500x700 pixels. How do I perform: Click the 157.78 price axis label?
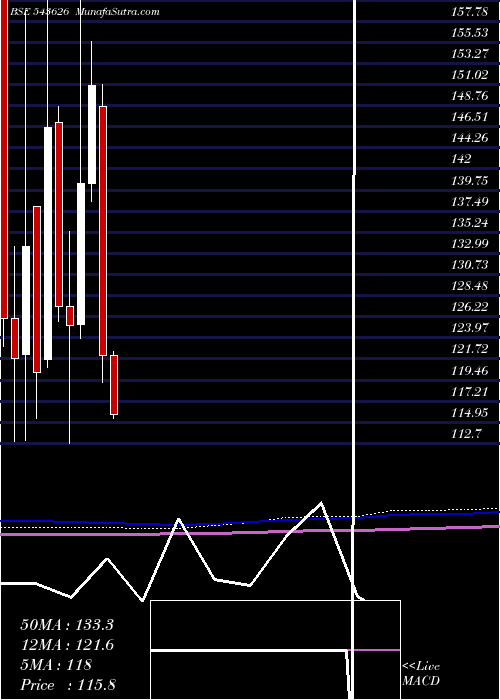click(x=470, y=12)
